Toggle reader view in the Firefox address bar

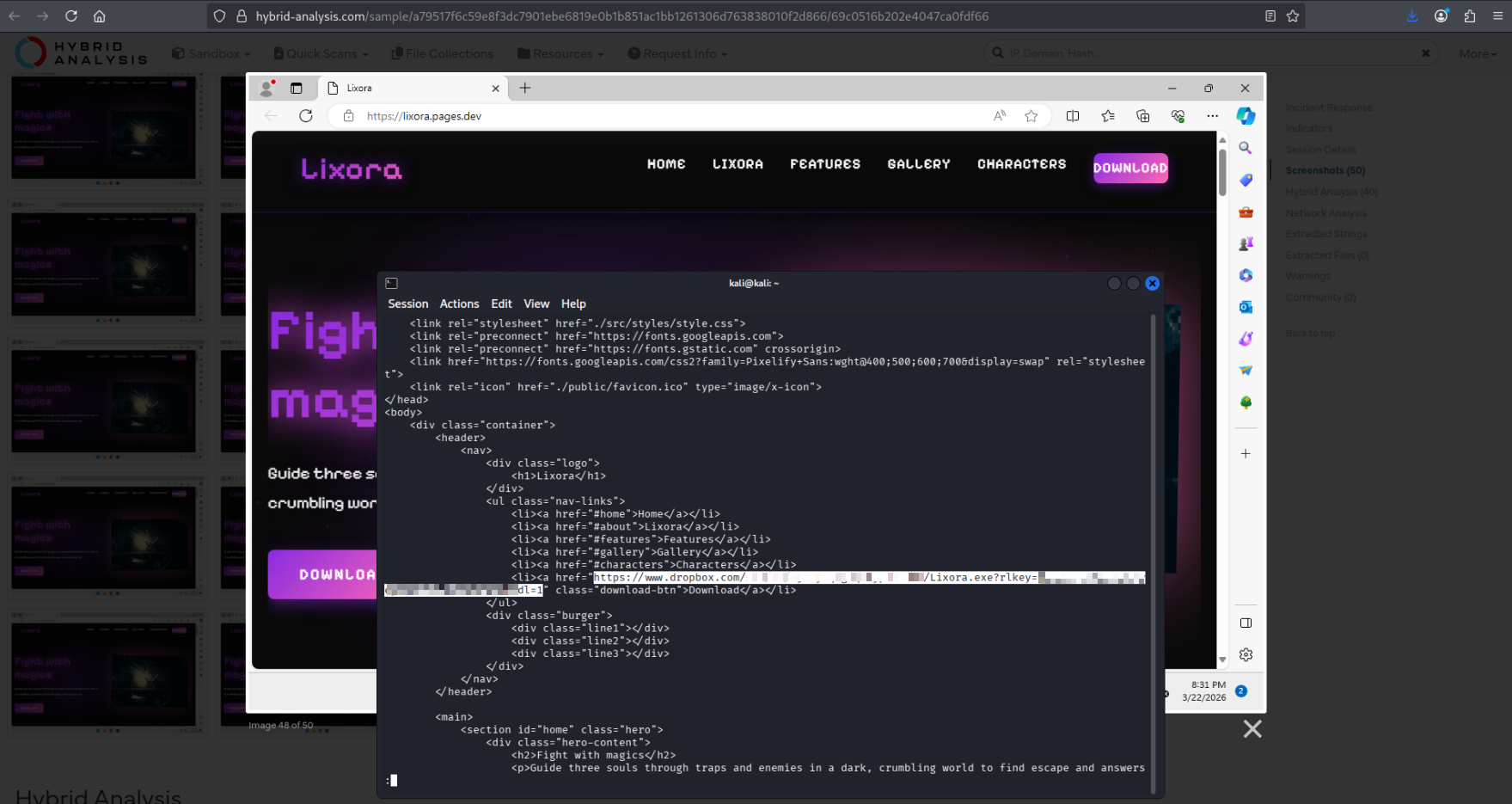[x=1269, y=15]
